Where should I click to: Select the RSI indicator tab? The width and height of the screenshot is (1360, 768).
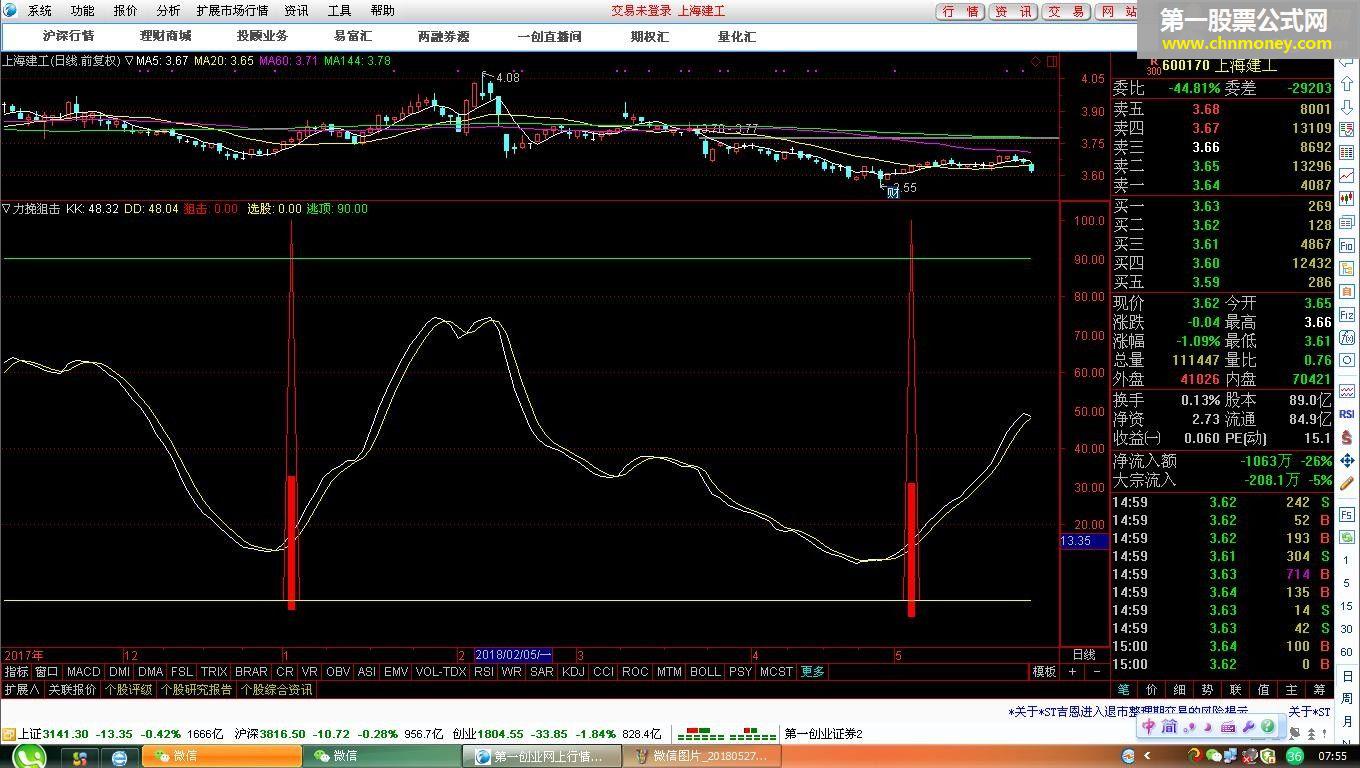point(484,672)
